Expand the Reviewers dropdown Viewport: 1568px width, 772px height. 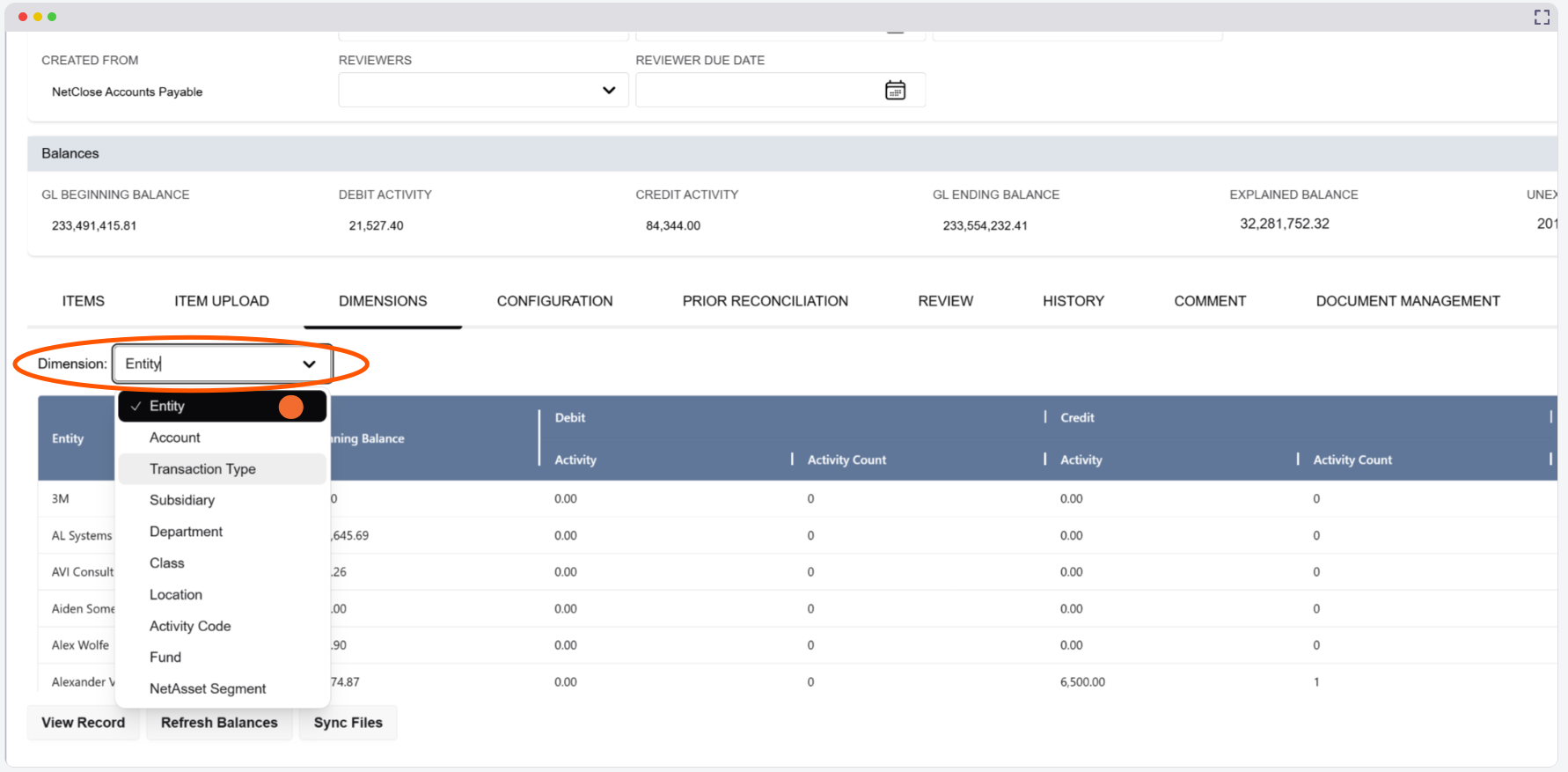(x=608, y=91)
